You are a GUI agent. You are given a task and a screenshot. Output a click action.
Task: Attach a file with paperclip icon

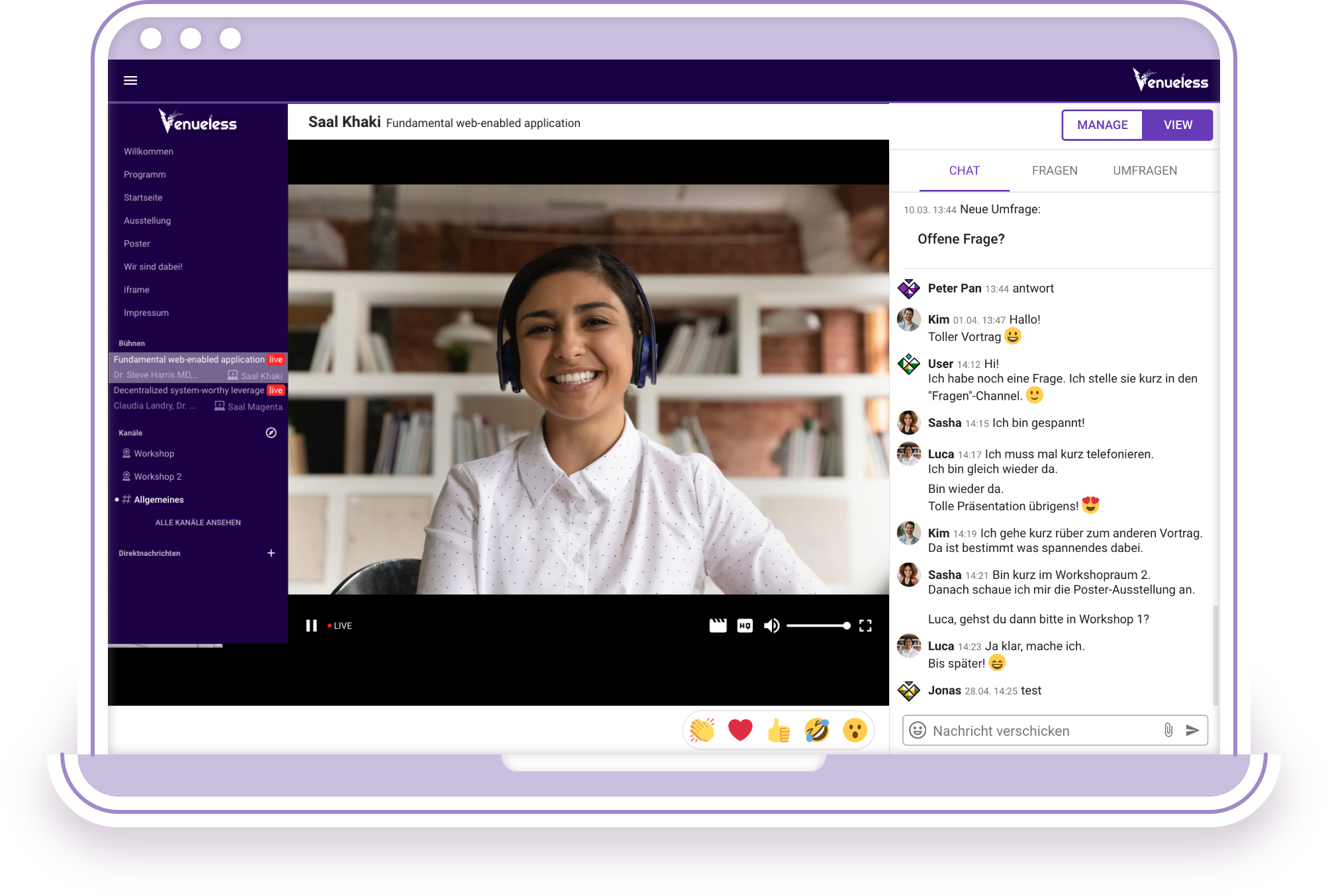click(x=1168, y=730)
